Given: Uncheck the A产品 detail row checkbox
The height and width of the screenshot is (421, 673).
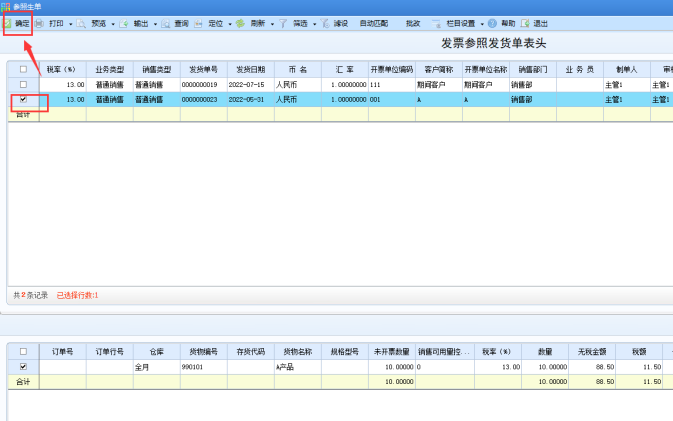Looking at the screenshot, I should pyautogui.click(x=24, y=366).
